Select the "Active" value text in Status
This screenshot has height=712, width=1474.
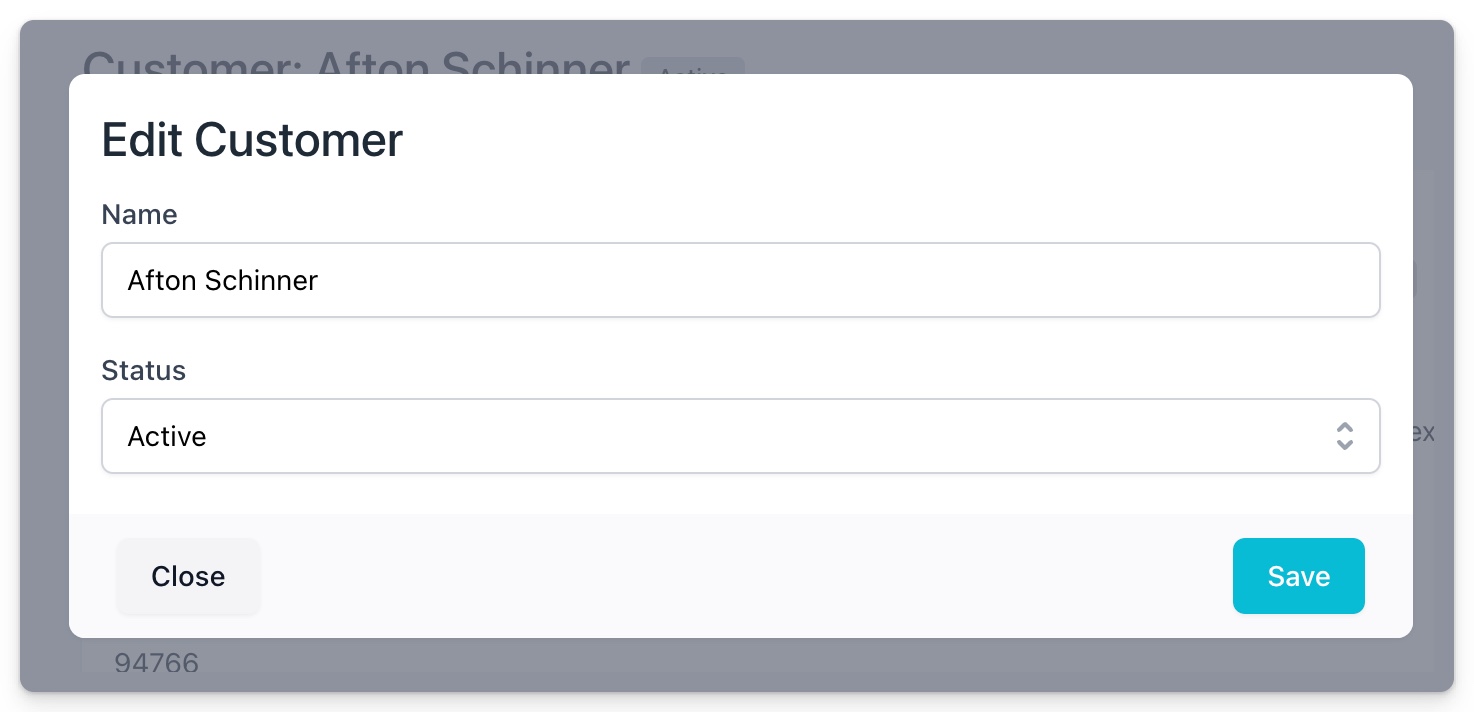click(x=167, y=437)
